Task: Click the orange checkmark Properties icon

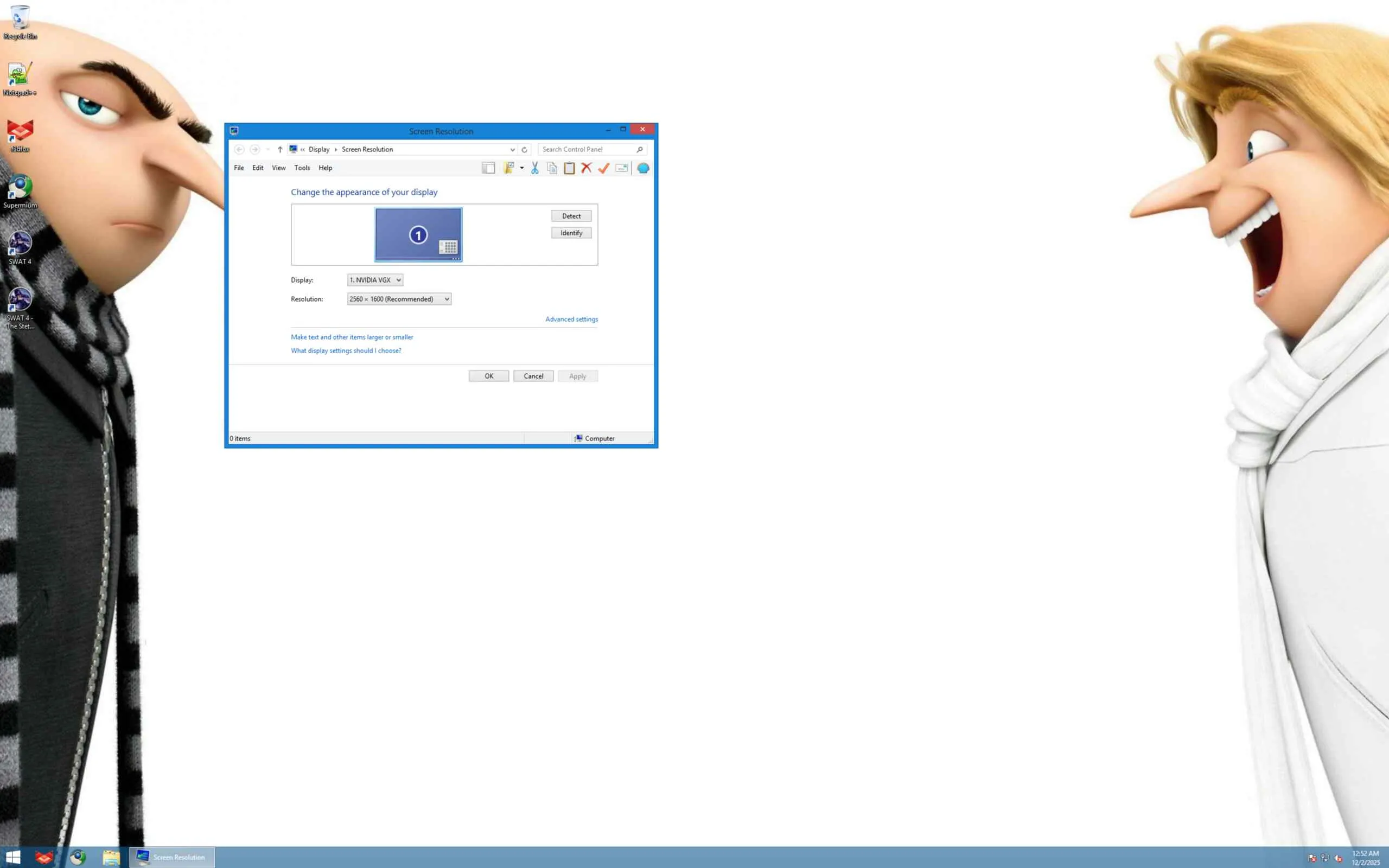Action: click(x=603, y=168)
